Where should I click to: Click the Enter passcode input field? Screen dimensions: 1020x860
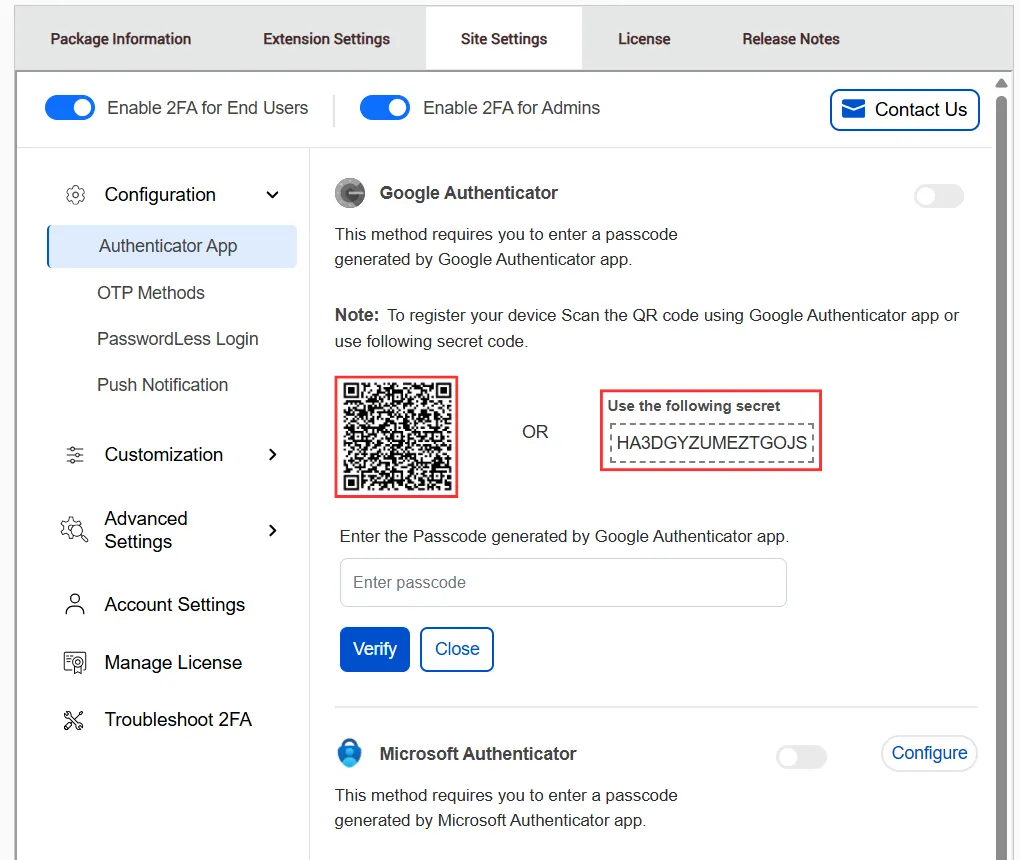point(562,582)
